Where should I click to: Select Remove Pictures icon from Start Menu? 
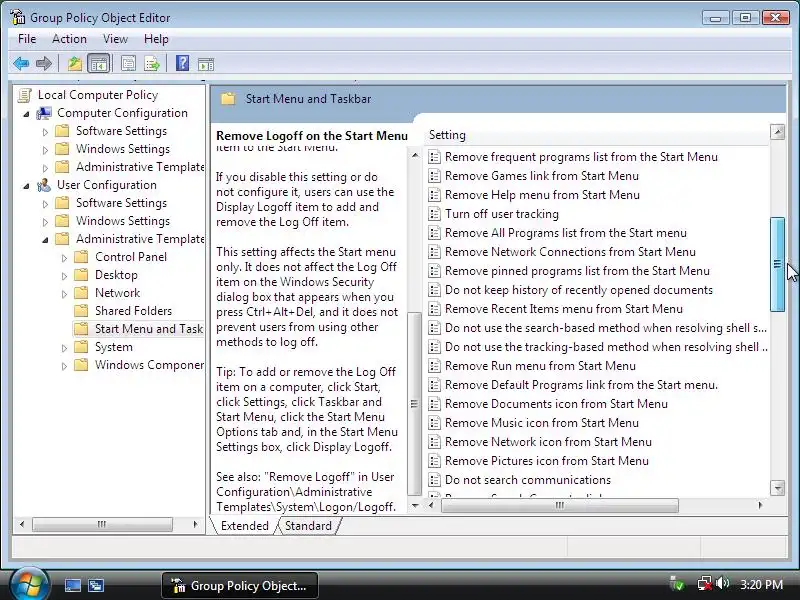coord(546,461)
